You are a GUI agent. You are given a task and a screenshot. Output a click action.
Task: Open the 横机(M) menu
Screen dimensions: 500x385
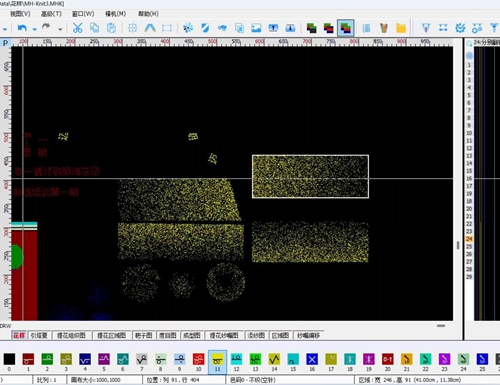116,14
